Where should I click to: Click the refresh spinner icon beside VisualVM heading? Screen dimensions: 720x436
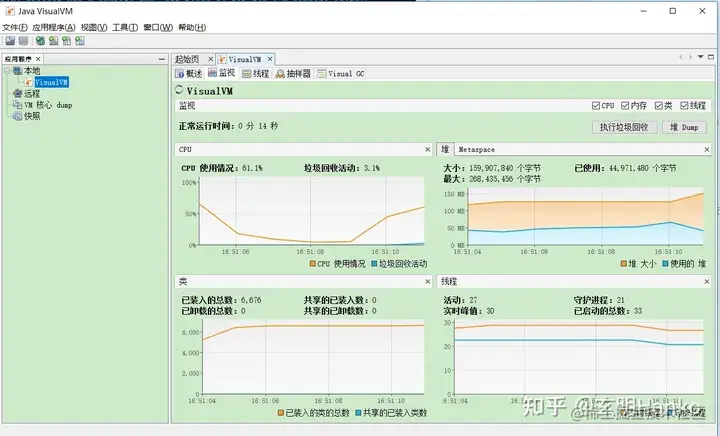coord(180,90)
